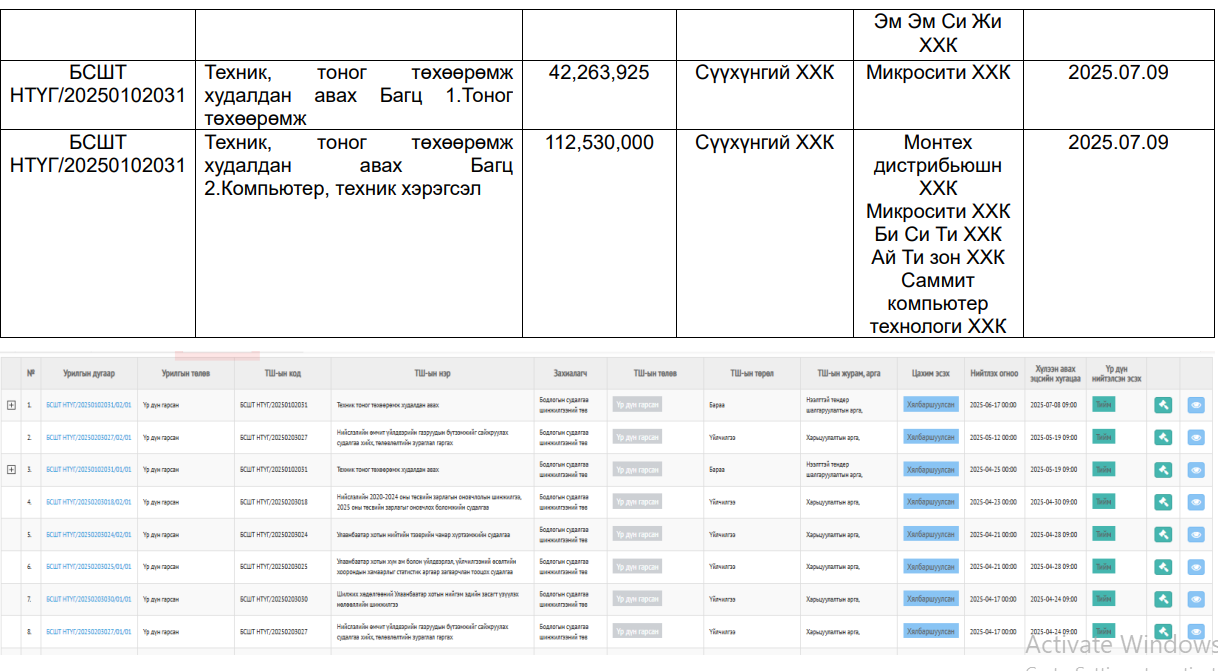Click the green gavel icon in row 2

pyautogui.click(x=1163, y=437)
